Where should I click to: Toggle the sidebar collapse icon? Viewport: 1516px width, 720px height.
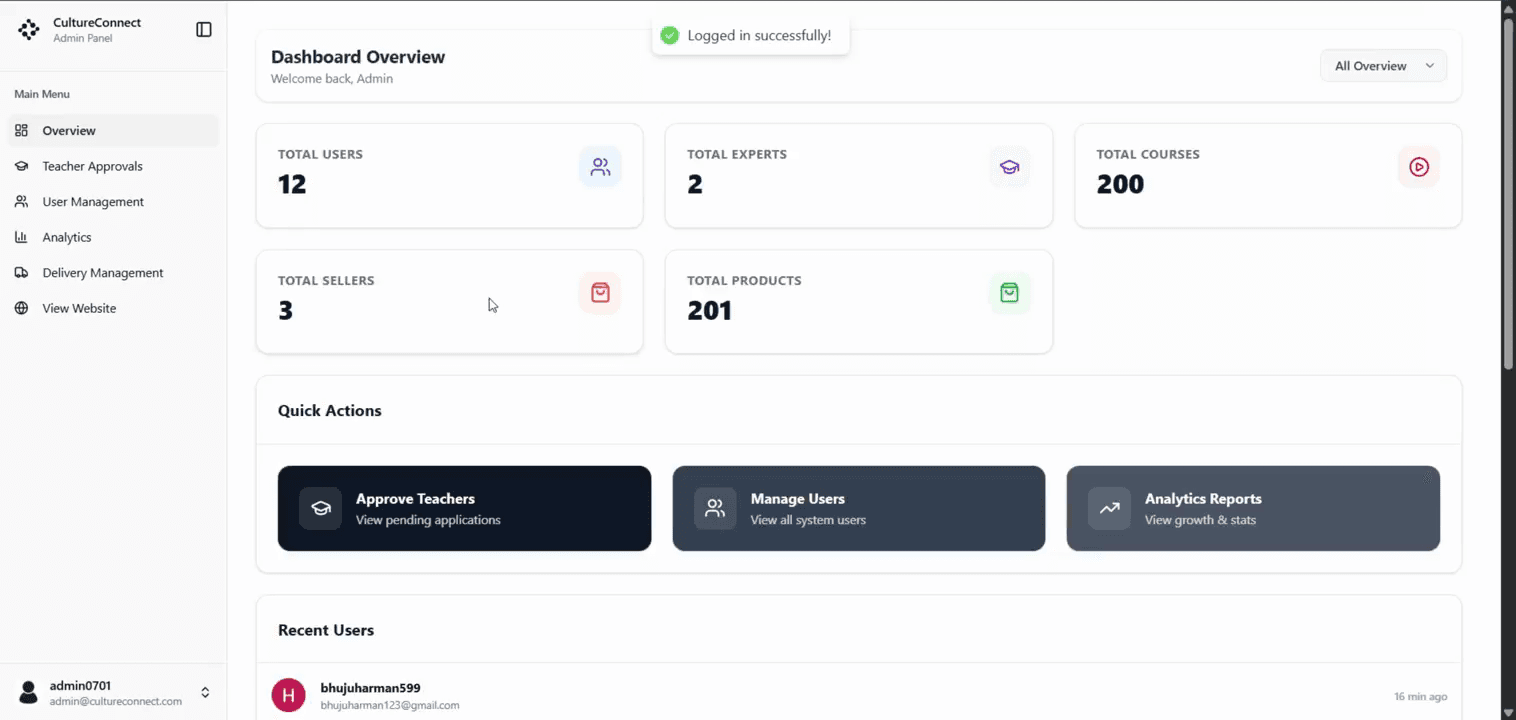pyautogui.click(x=204, y=30)
